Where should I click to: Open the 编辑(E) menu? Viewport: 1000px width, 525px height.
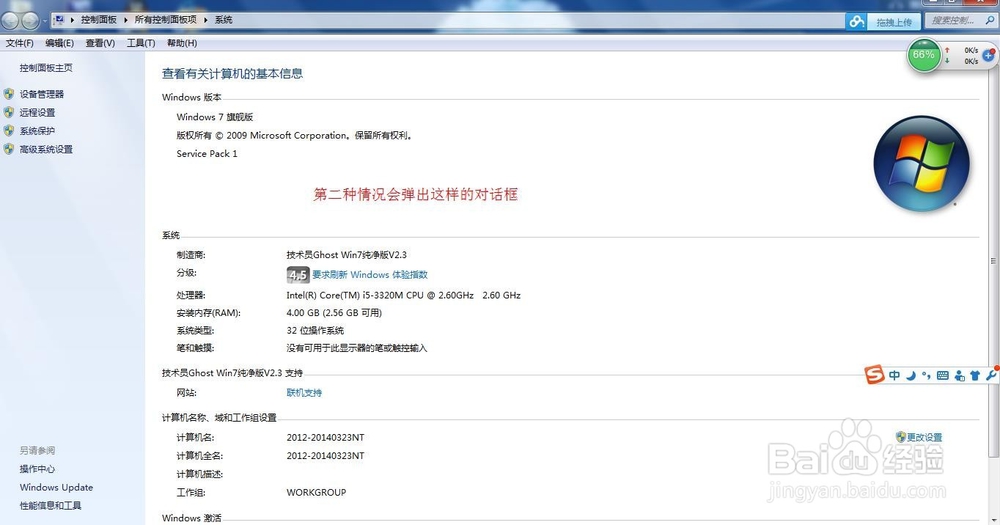tap(59, 43)
